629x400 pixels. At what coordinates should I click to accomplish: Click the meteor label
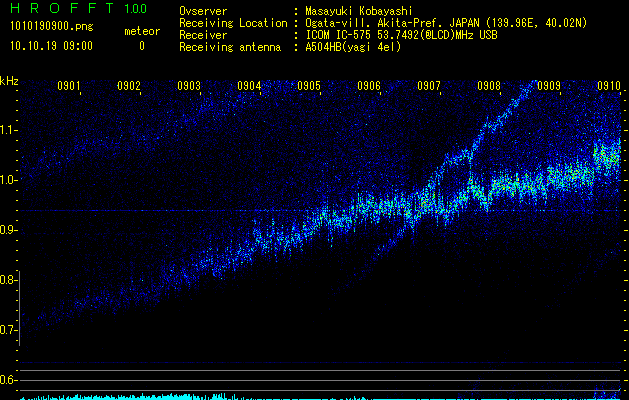tap(142, 31)
